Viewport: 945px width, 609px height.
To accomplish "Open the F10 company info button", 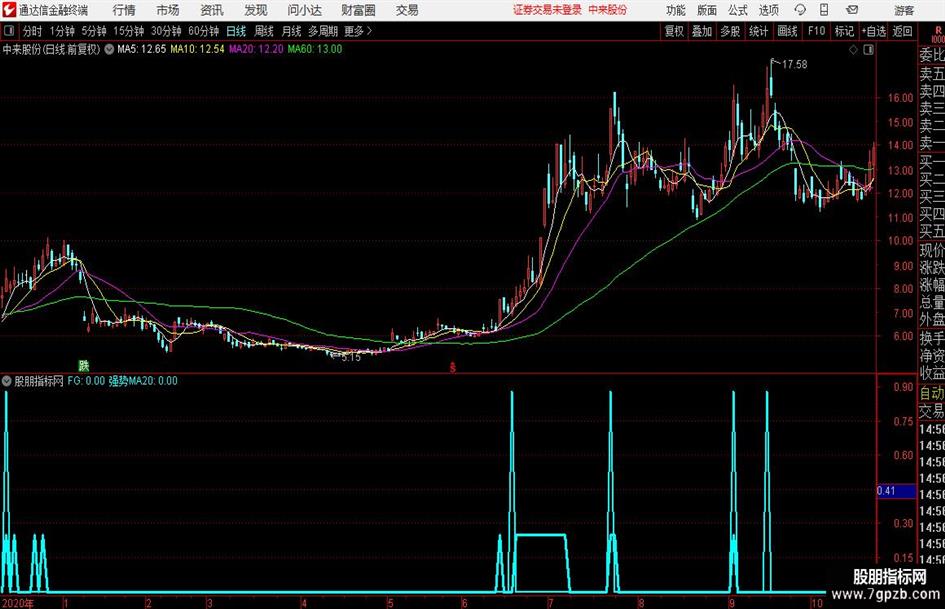I will [817, 31].
